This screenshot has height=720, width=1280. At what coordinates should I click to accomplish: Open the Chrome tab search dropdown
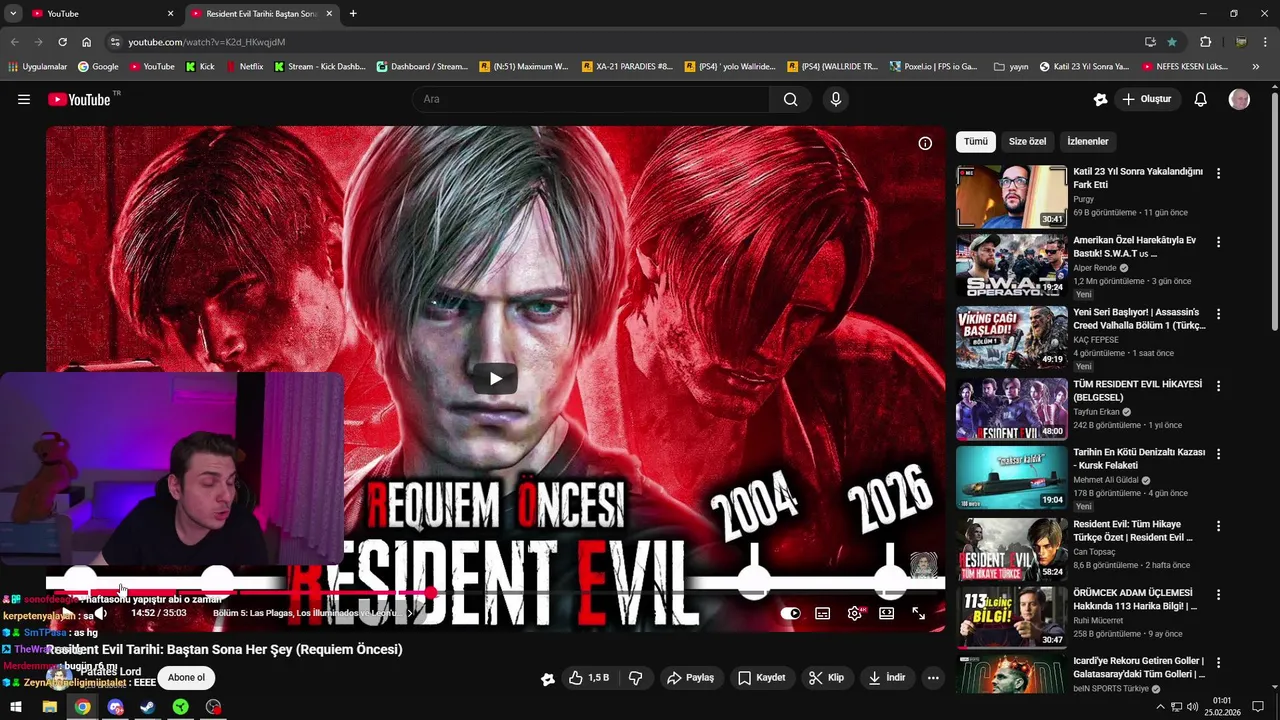coord(13,13)
